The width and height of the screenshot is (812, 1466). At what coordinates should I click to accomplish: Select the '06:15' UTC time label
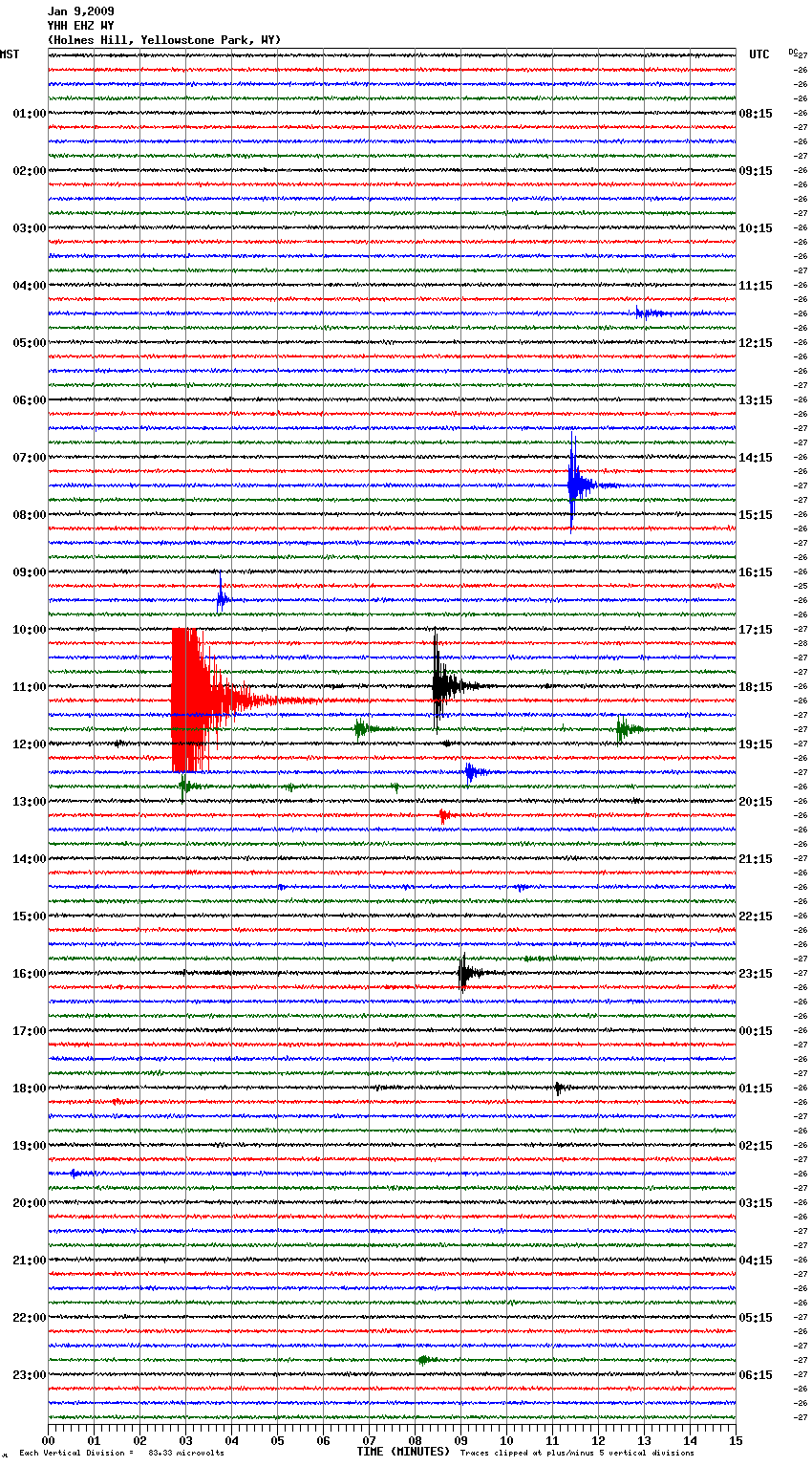(756, 1375)
